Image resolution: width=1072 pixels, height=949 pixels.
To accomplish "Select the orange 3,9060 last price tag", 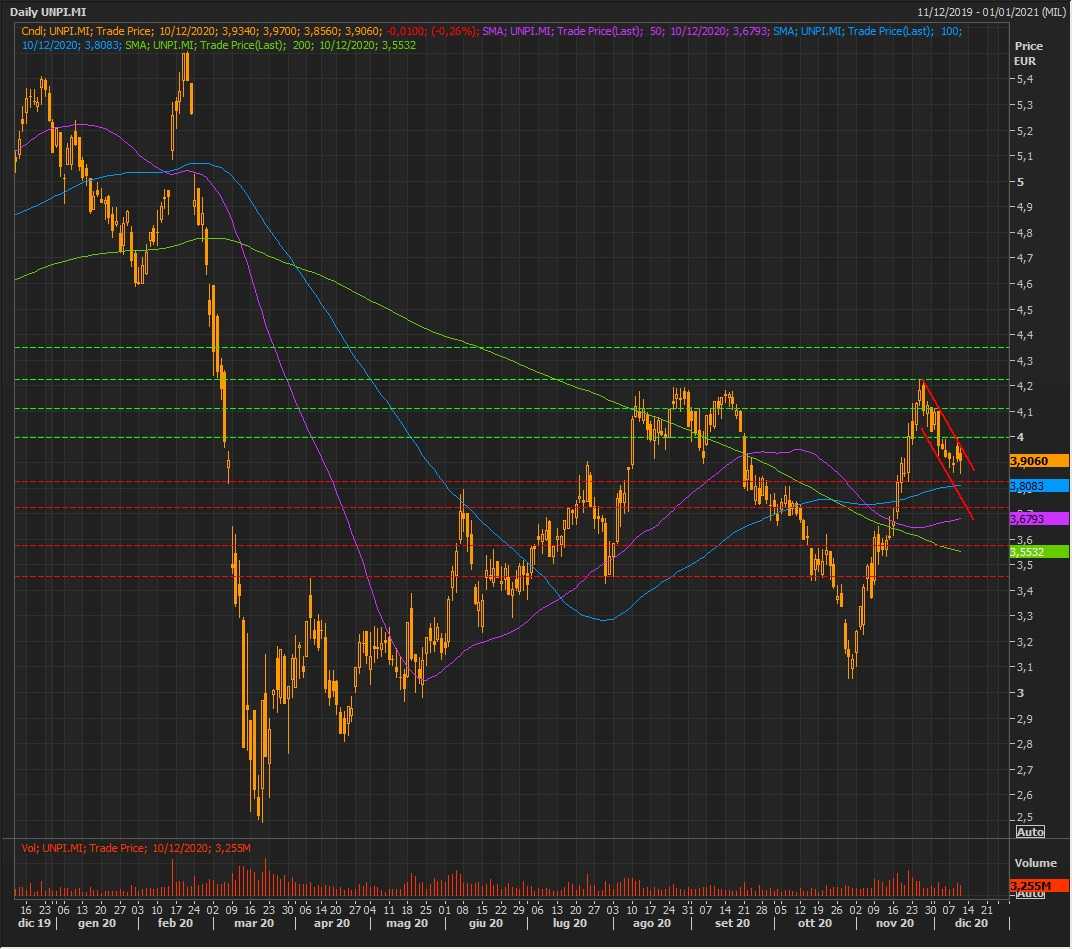I will point(1039,461).
